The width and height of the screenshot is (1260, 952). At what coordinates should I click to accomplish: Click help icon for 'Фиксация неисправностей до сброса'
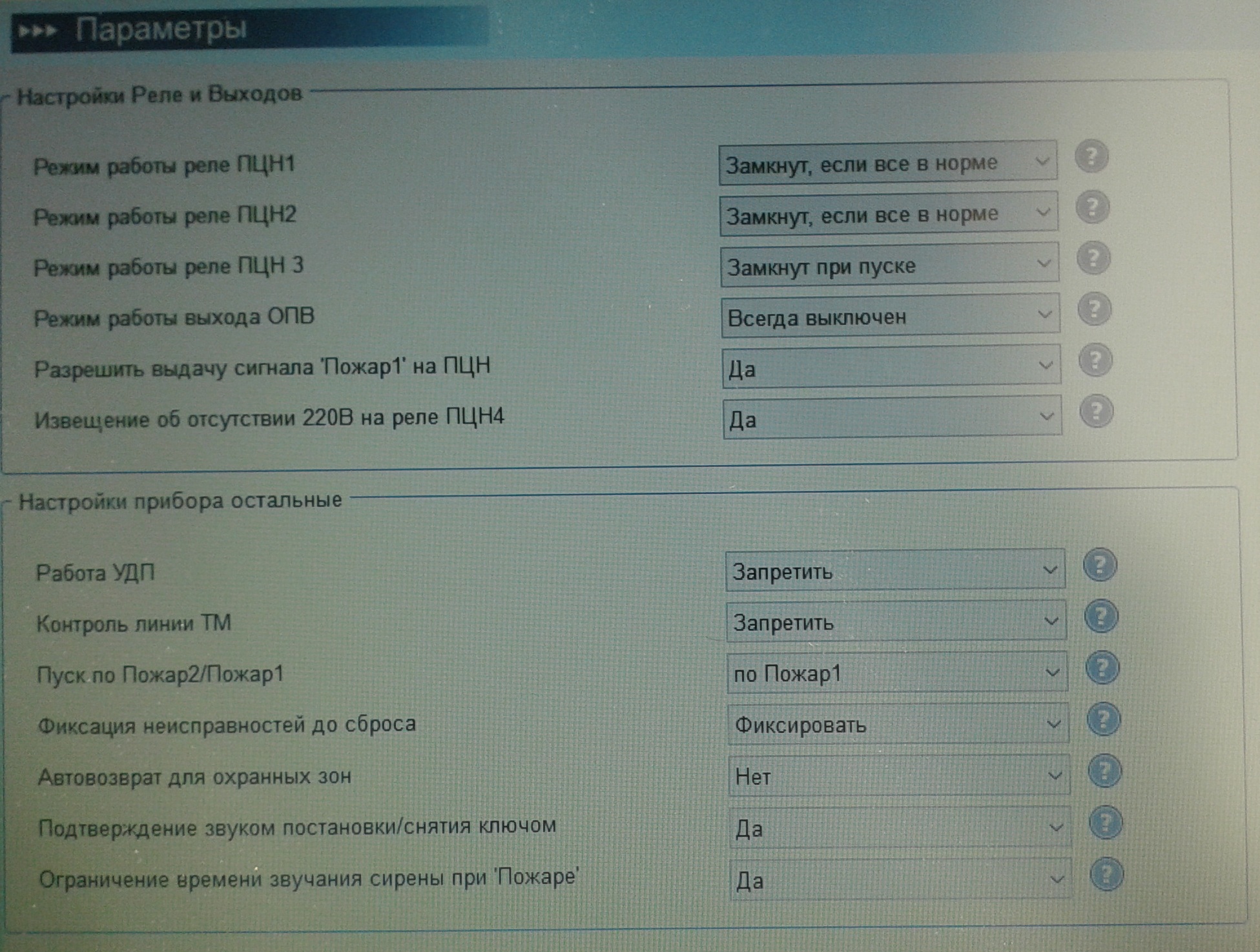pos(1103,719)
